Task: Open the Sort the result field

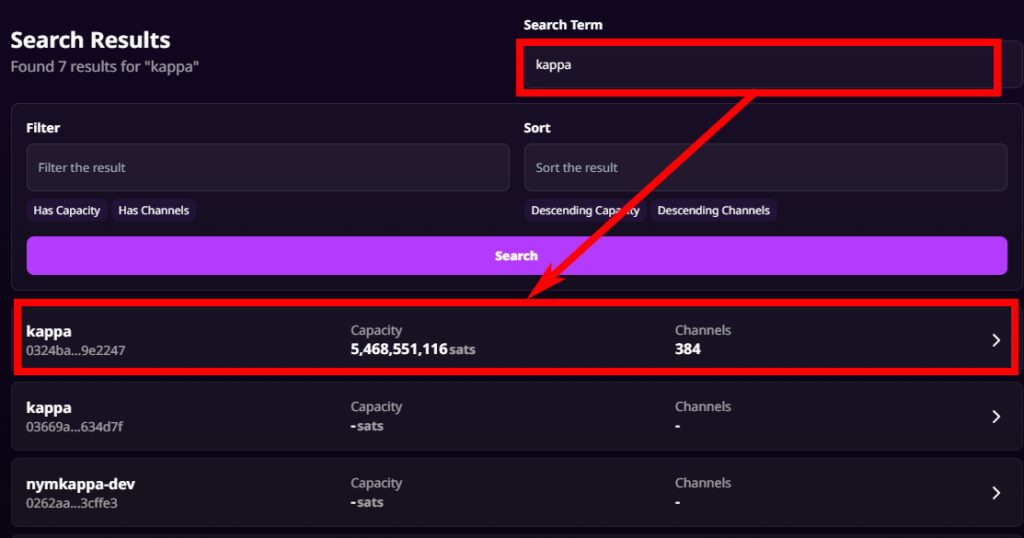Action: pyautogui.click(x=765, y=167)
